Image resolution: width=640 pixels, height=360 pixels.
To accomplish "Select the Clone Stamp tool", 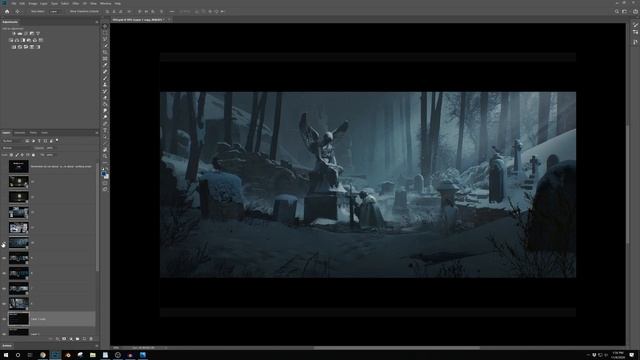I will click(x=105, y=85).
